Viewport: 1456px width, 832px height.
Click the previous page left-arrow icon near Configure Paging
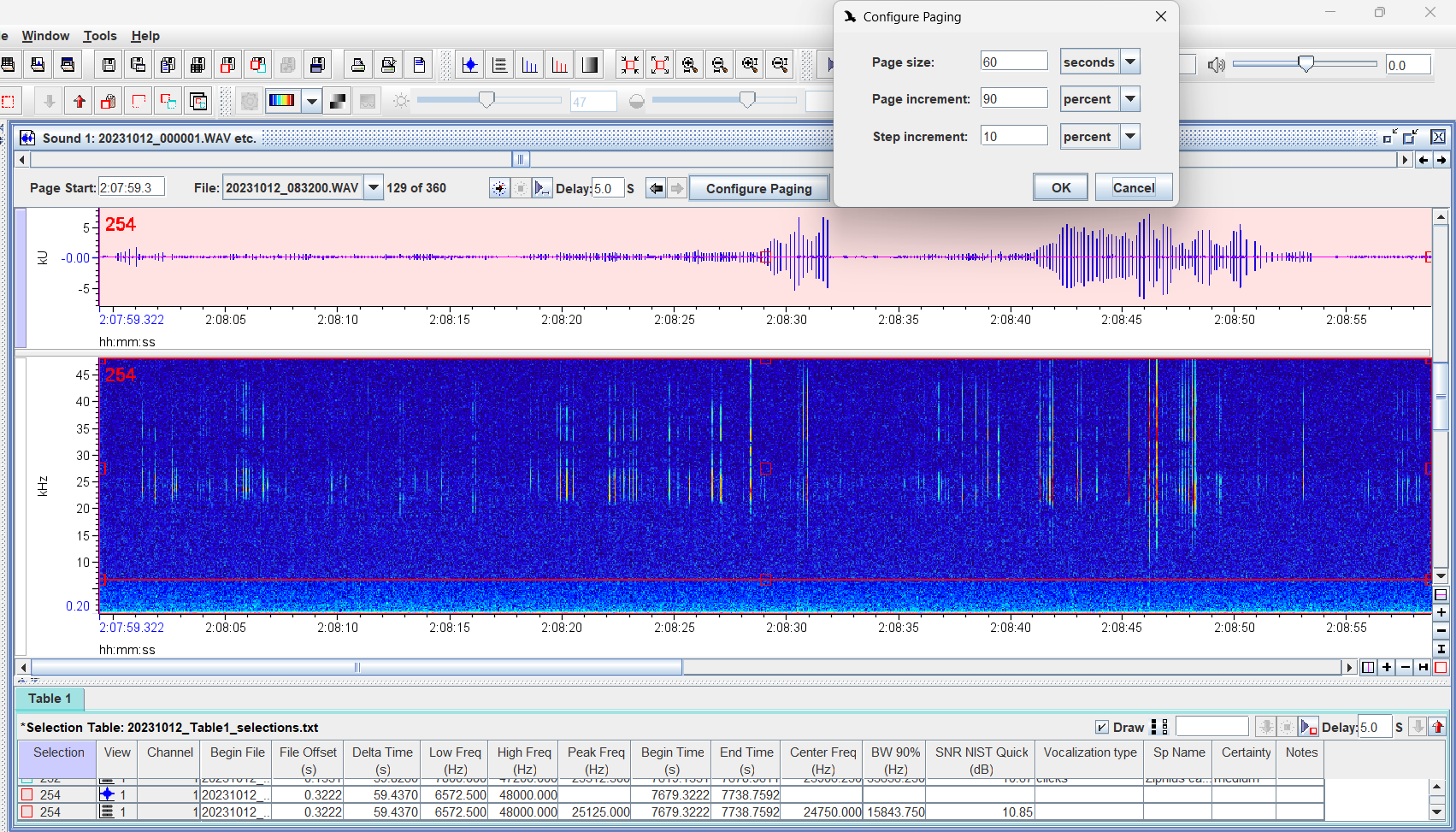click(656, 188)
